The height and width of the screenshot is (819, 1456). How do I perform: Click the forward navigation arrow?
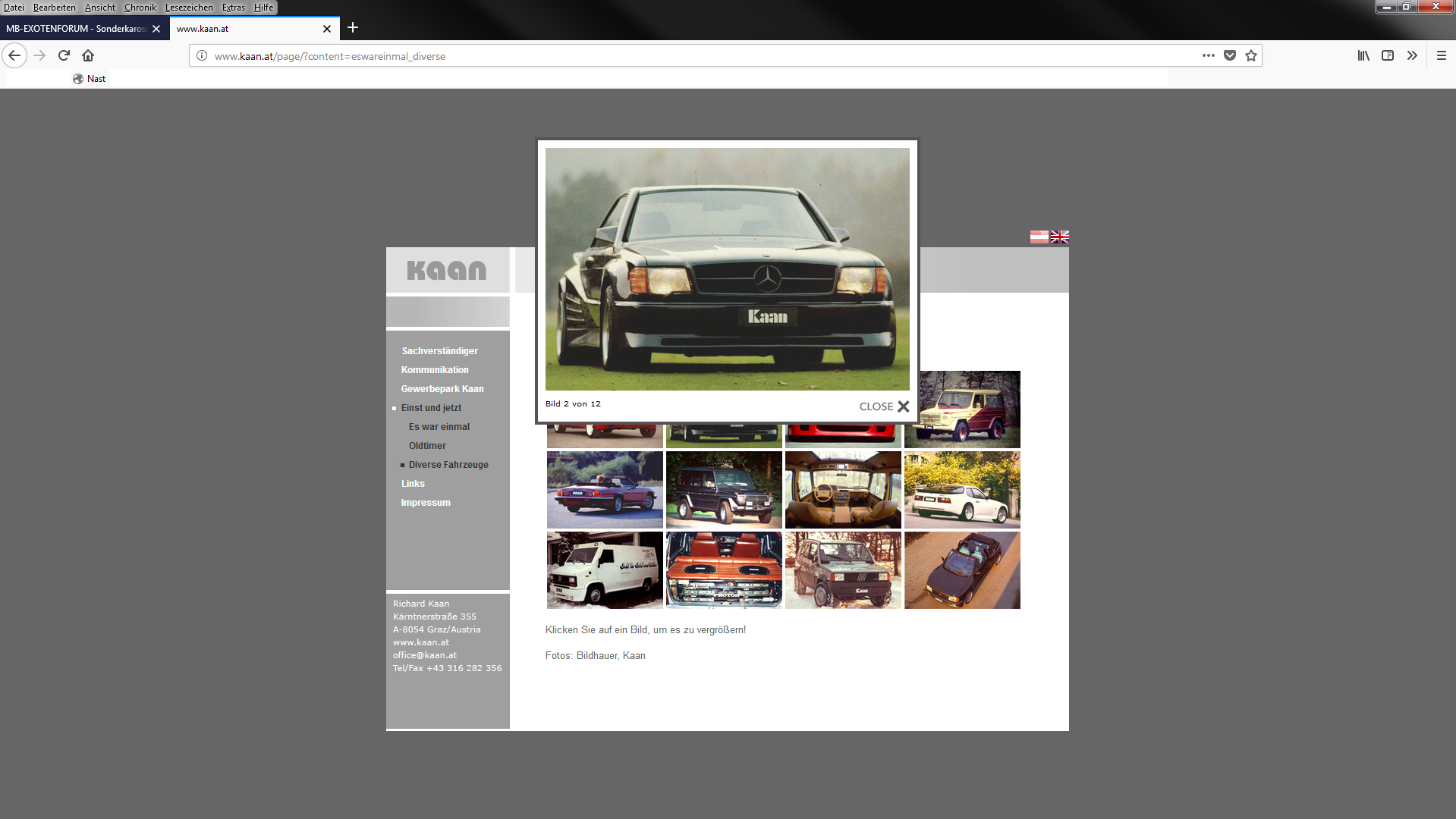[39, 55]
